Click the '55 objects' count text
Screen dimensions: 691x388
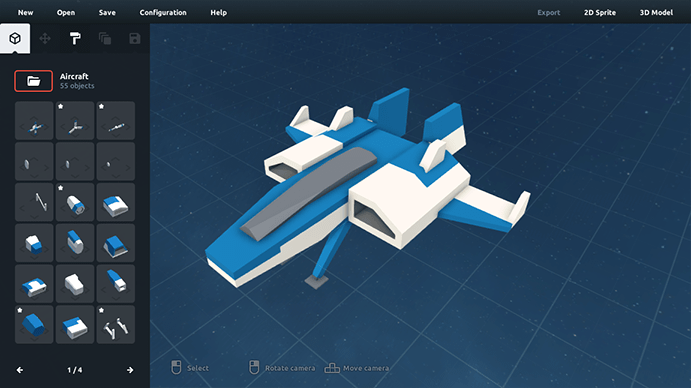click(77, 86)
